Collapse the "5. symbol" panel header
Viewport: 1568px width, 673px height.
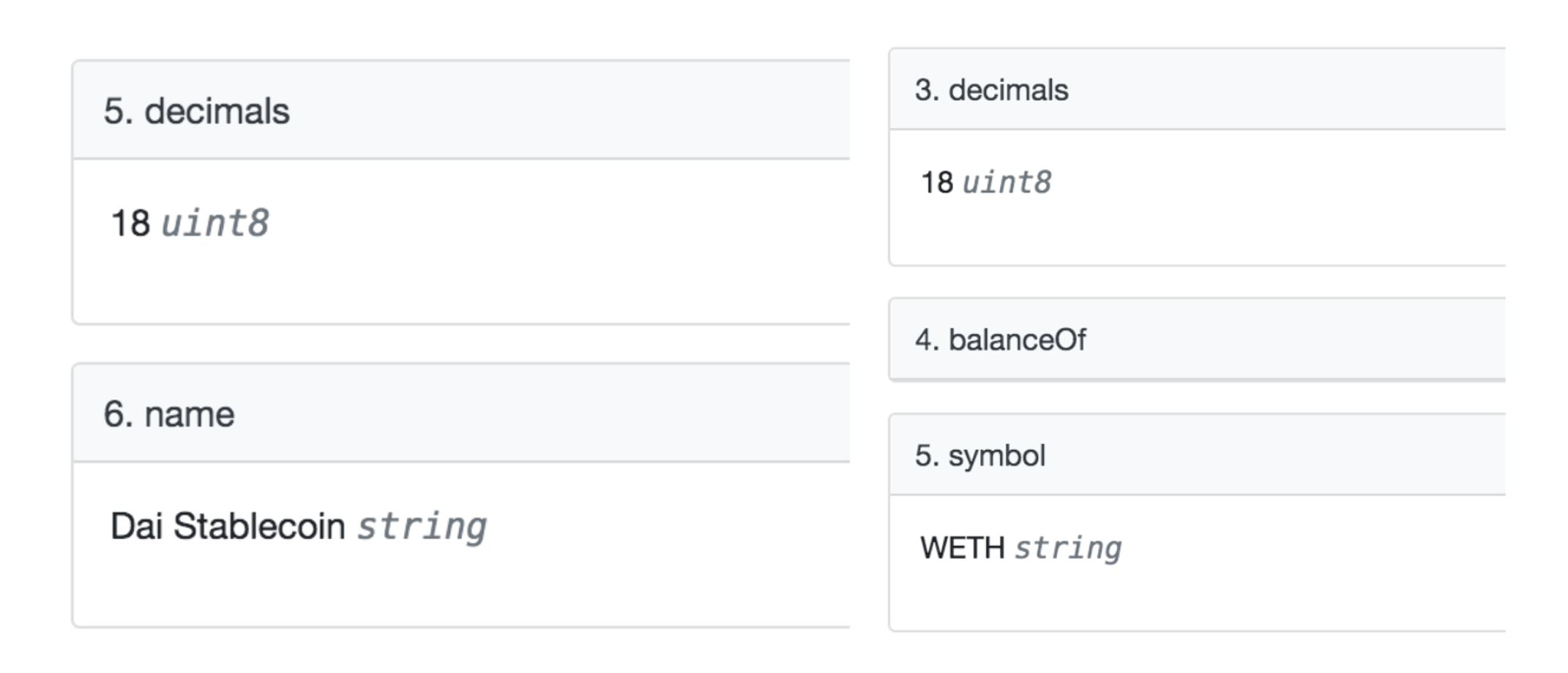1198,455
